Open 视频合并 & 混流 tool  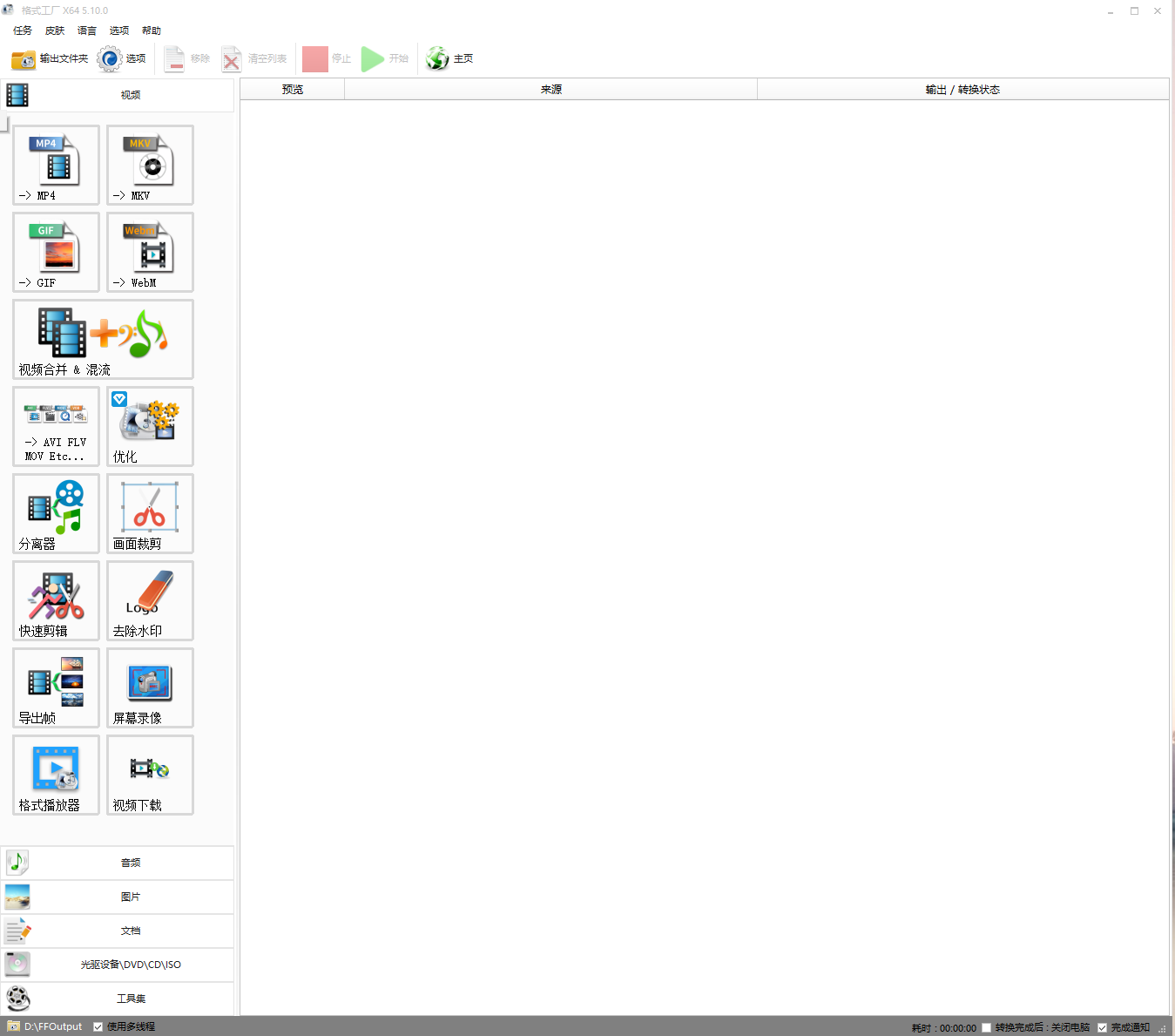(103, 339)
